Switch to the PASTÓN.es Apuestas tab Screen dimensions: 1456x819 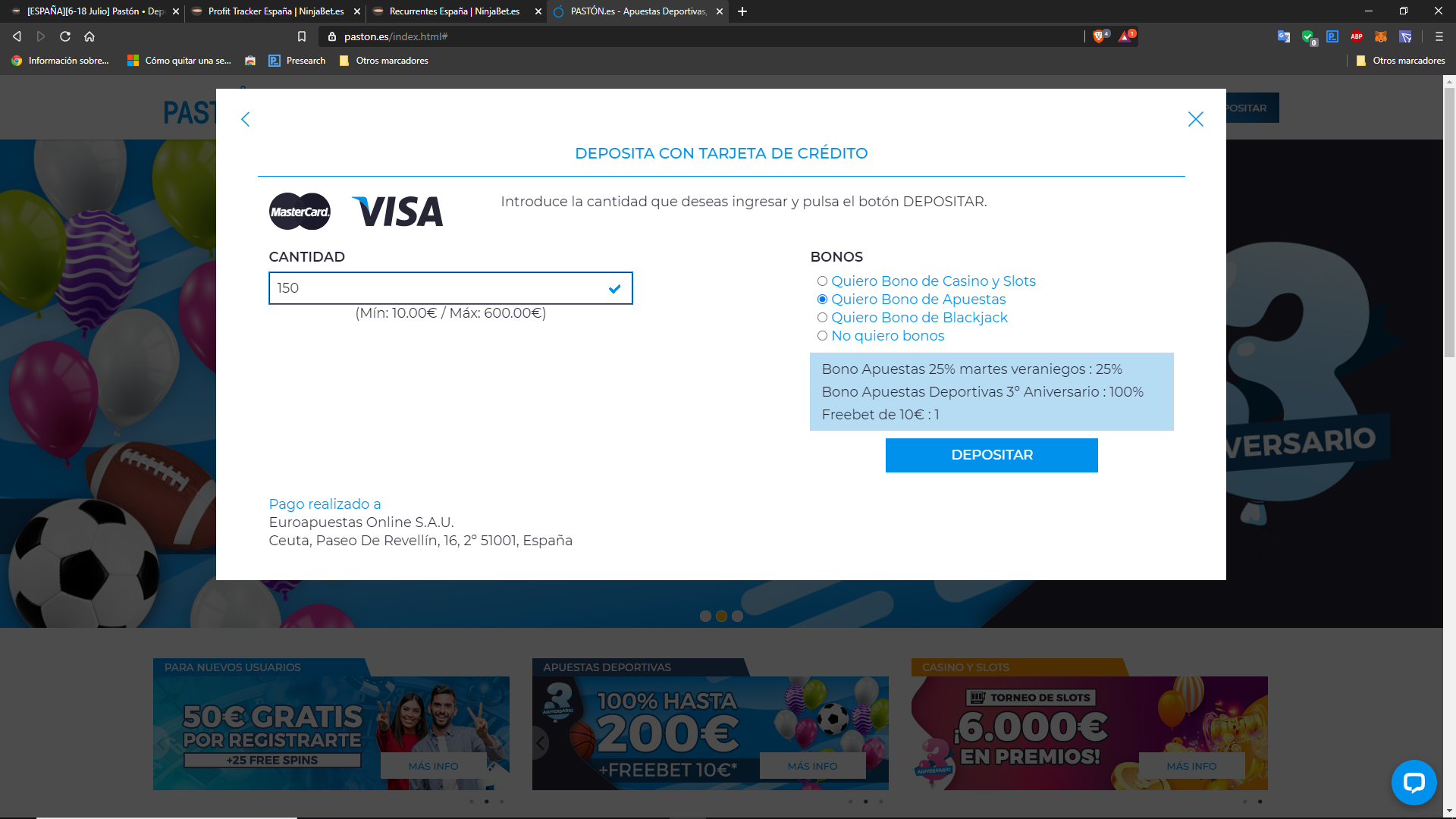637,11
